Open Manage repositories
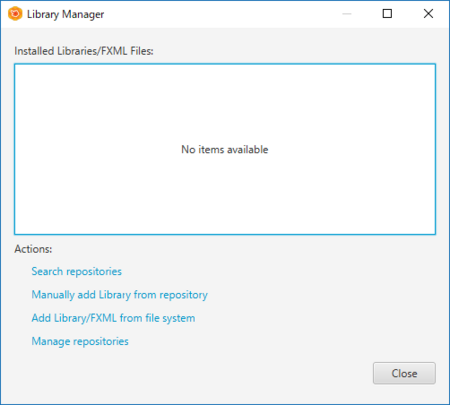This screenshot has height=405, width=450. click(x=80, y=342)
